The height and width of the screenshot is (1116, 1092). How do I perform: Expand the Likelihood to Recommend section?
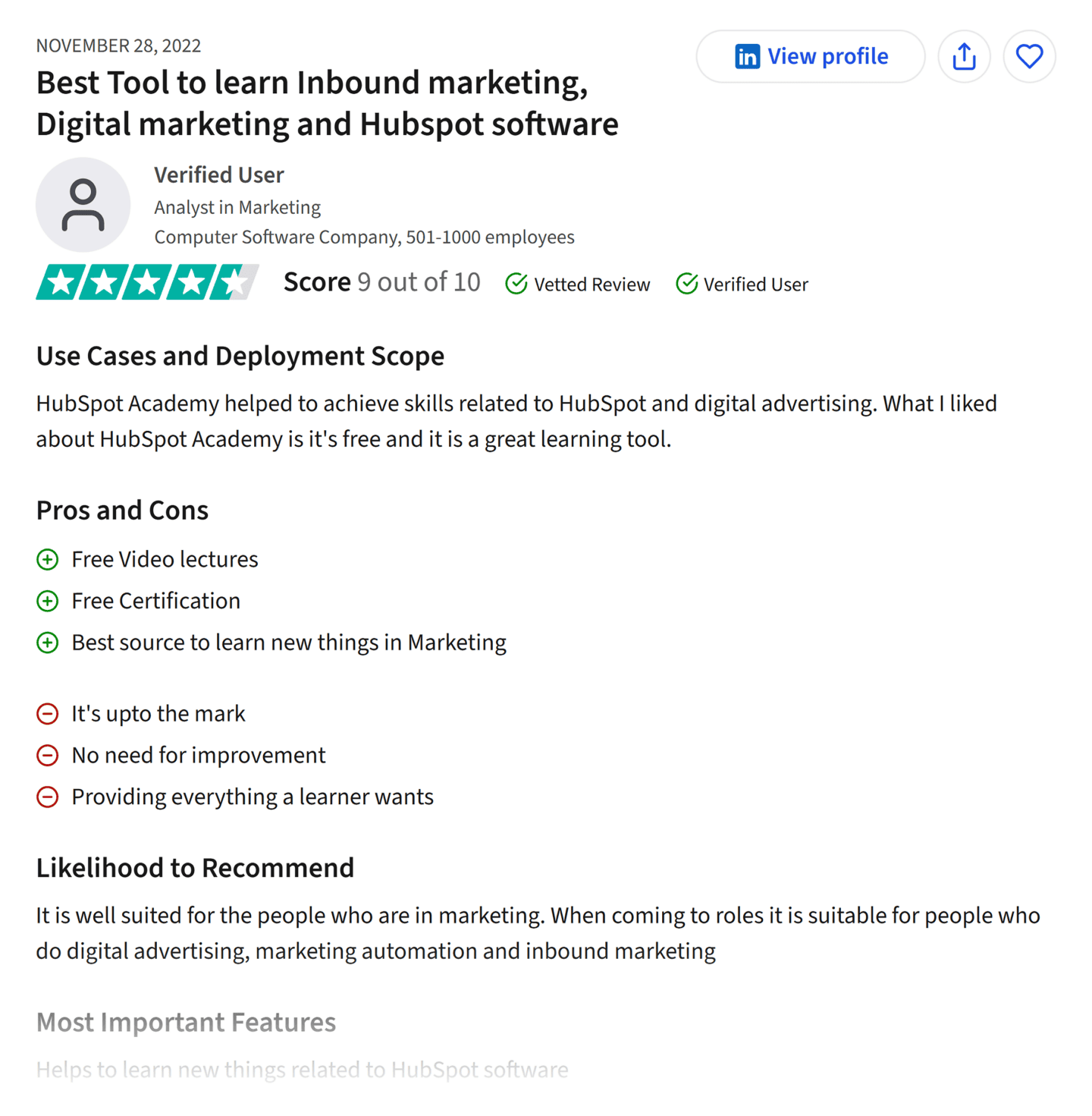click(x=195, y=867)
